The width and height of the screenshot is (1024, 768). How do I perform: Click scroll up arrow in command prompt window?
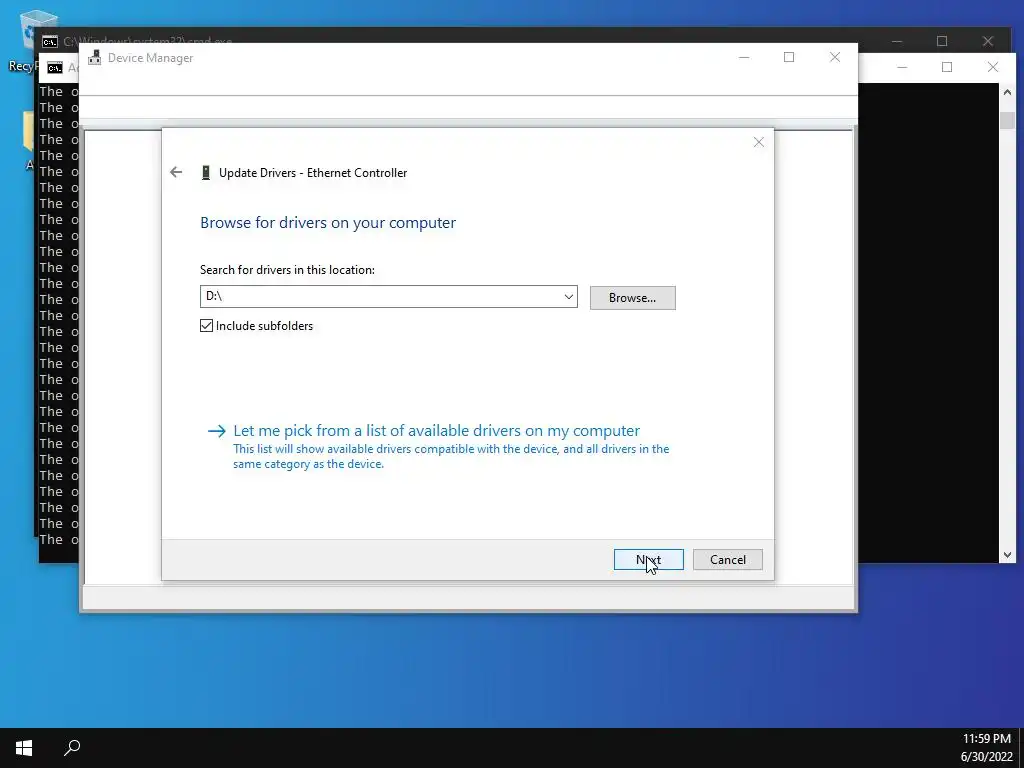pos(1007,92)
